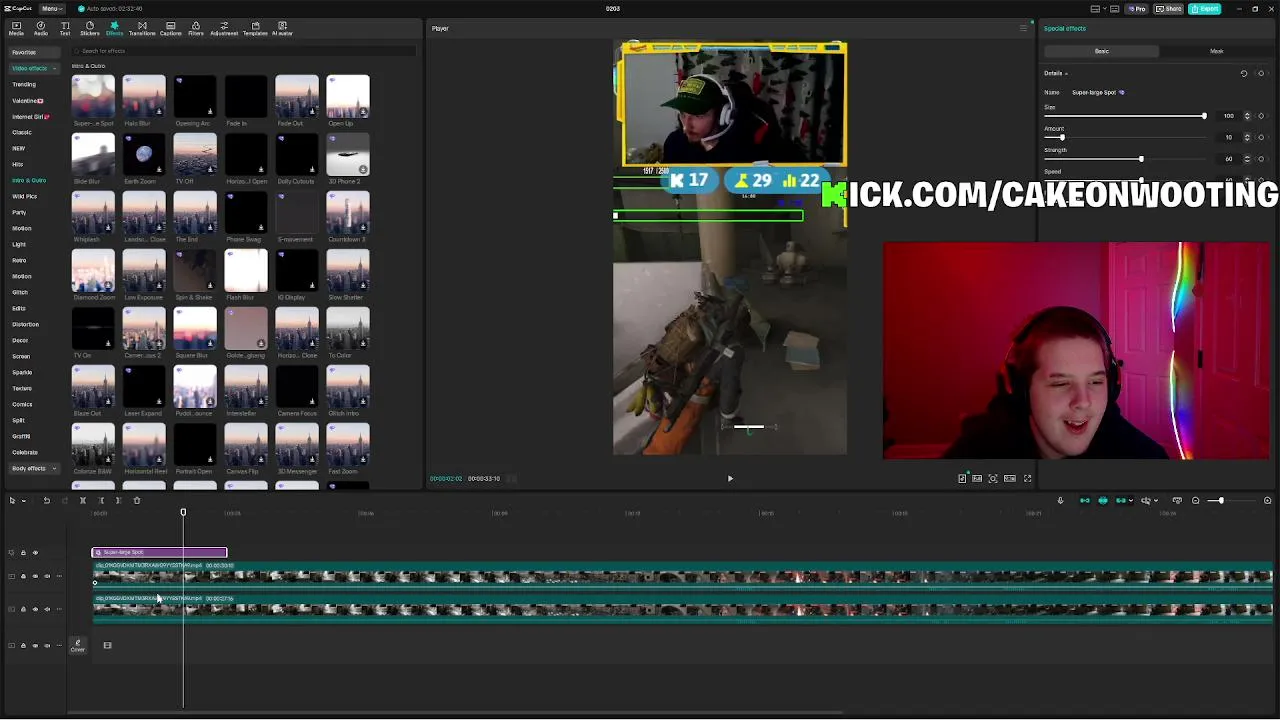Collapse the Details section arrow
Viewport: 1280px width, 720px height.
(x=1066, y=73)
